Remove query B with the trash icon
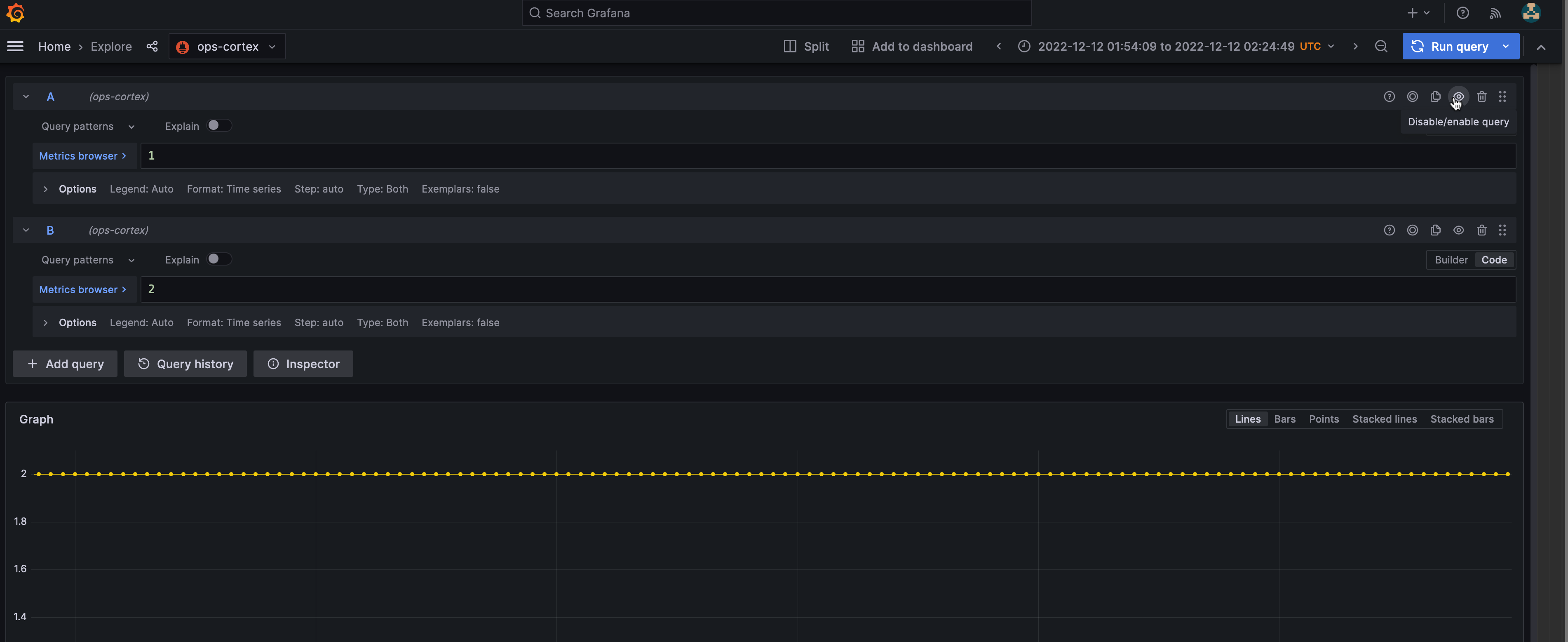The width and height of the screenshot is (1568, 642). tap(1481, 230)
